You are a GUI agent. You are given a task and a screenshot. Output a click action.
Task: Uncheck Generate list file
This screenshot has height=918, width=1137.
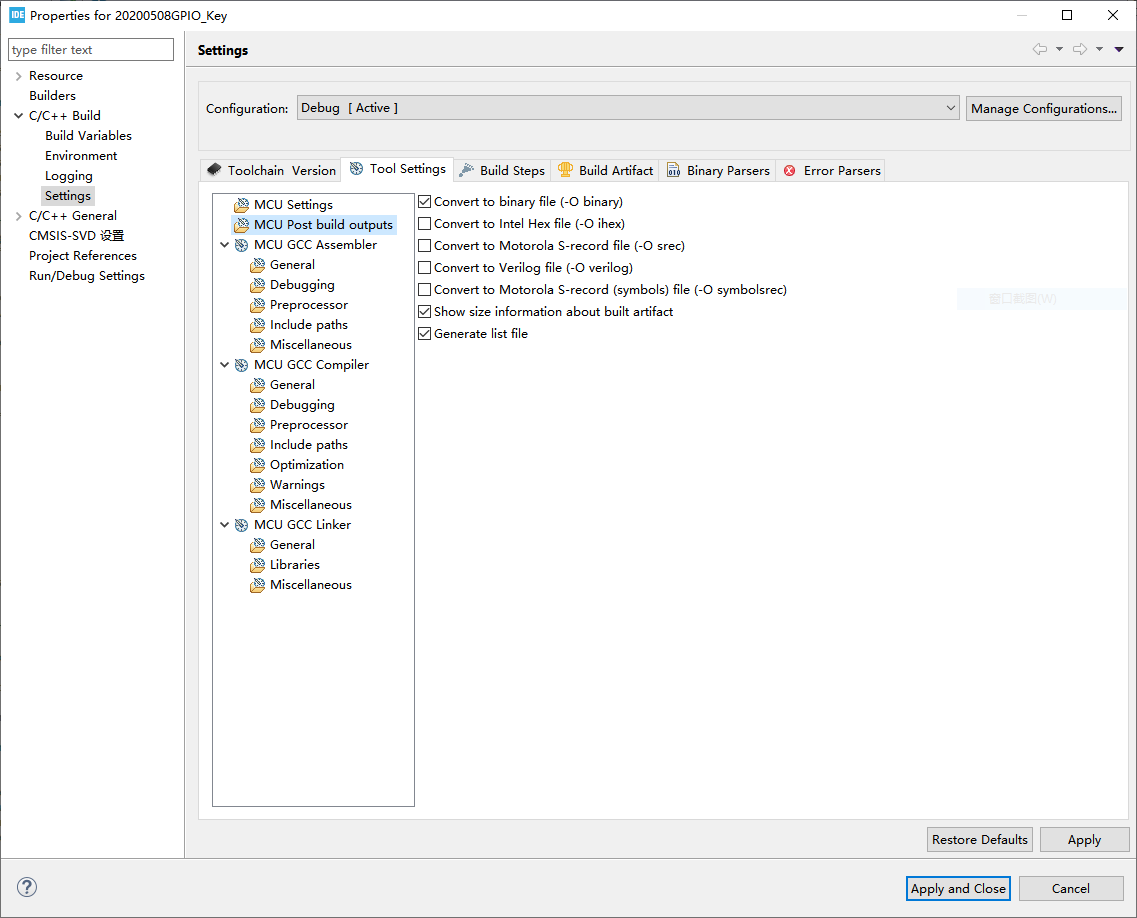424,333
